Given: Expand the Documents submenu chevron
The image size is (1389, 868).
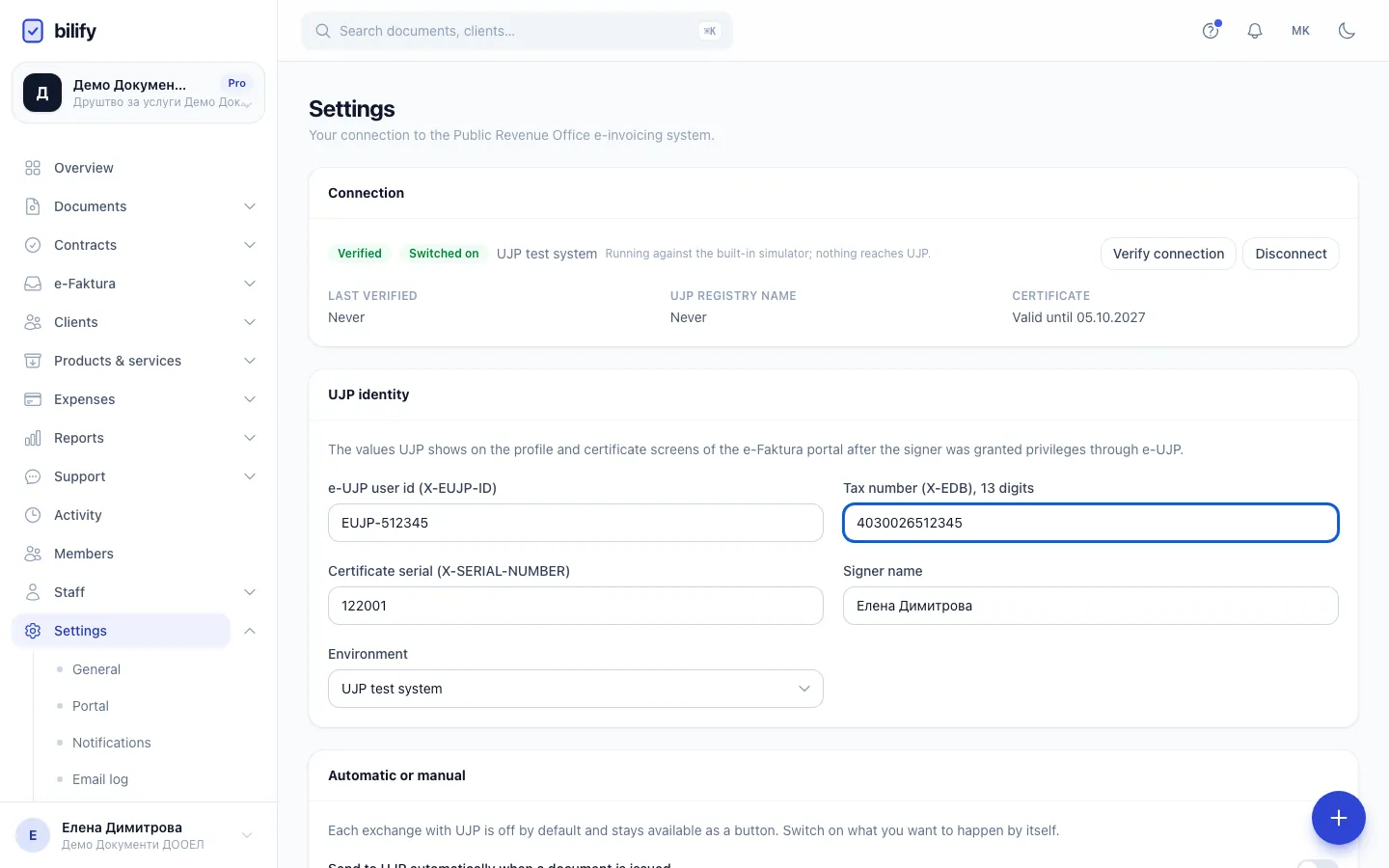Looking at the screenshot, I should (x=250, y=206).
